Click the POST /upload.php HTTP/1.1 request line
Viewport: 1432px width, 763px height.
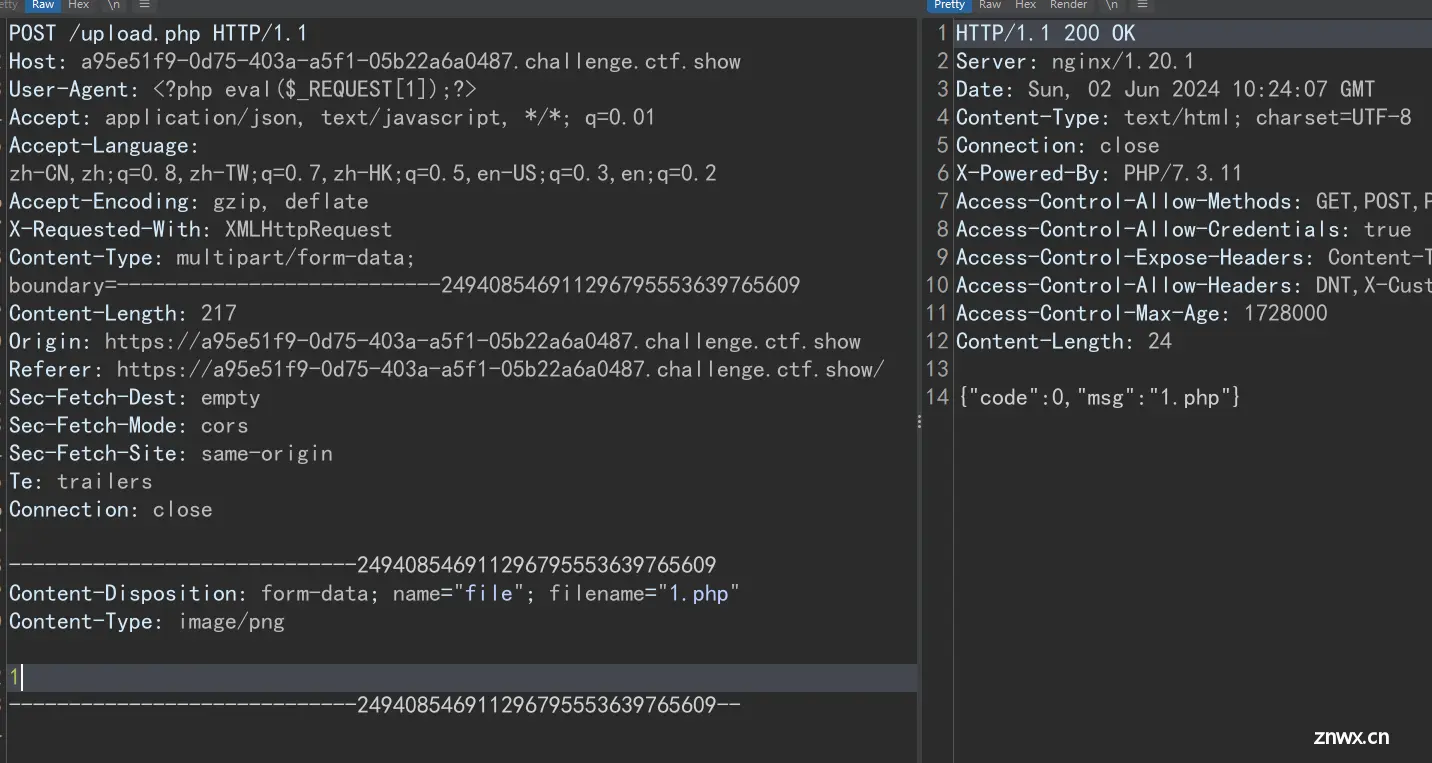click(x=158, y=33)
